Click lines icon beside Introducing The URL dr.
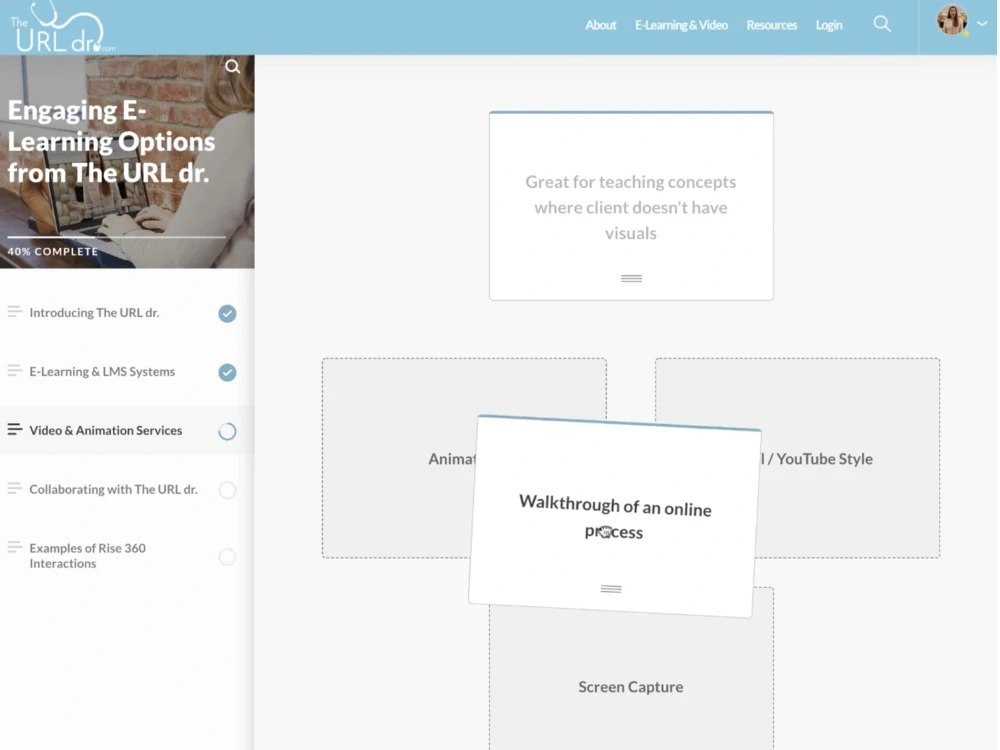The image size is (1000, 750). [x=14, y=312]
